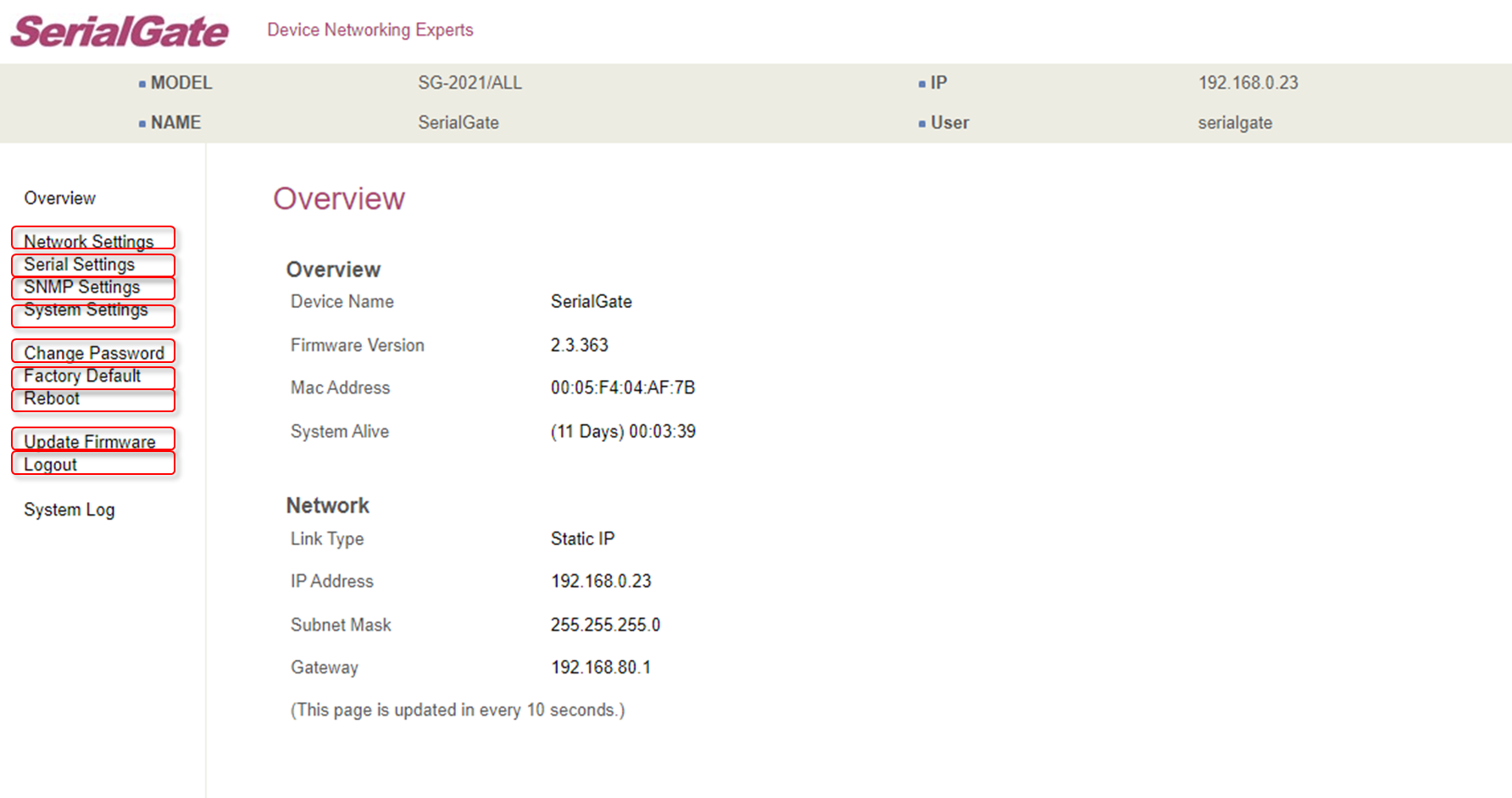This screenshot has width=1512, height=798.
Task: Open the Overview menu item
Action: pyautogui.click(x=59, y=198)
